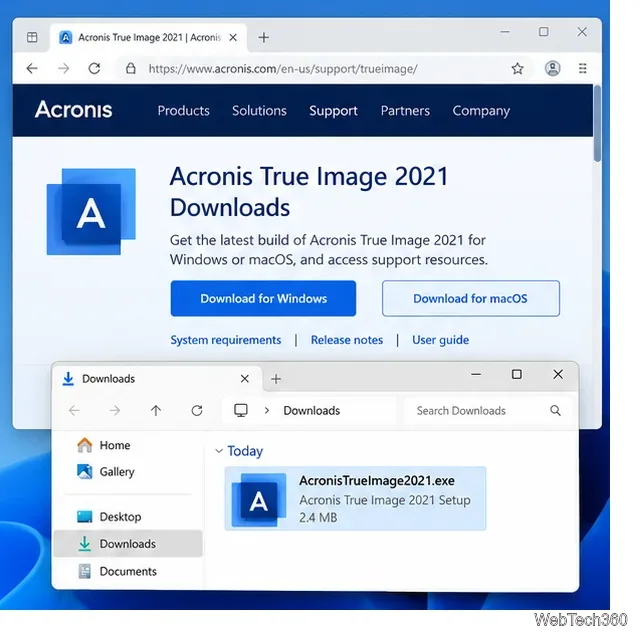Close the Acronis True Image 2021 browser tab

point(233,37)
